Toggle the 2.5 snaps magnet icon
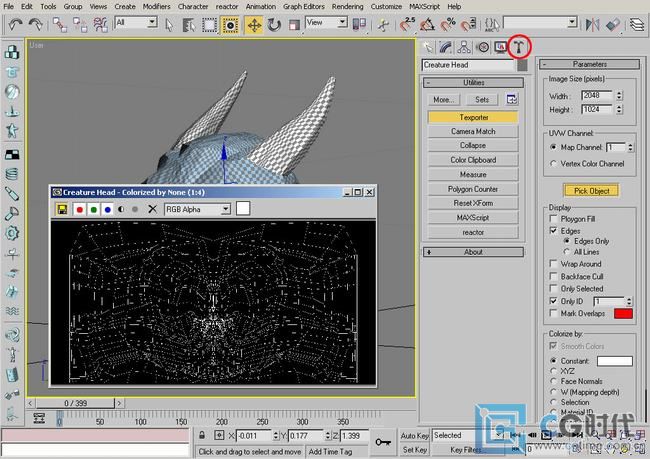Image resolution: width=650 pixels, height=459 pixels. pyautogui.click(x=407, y=24)
